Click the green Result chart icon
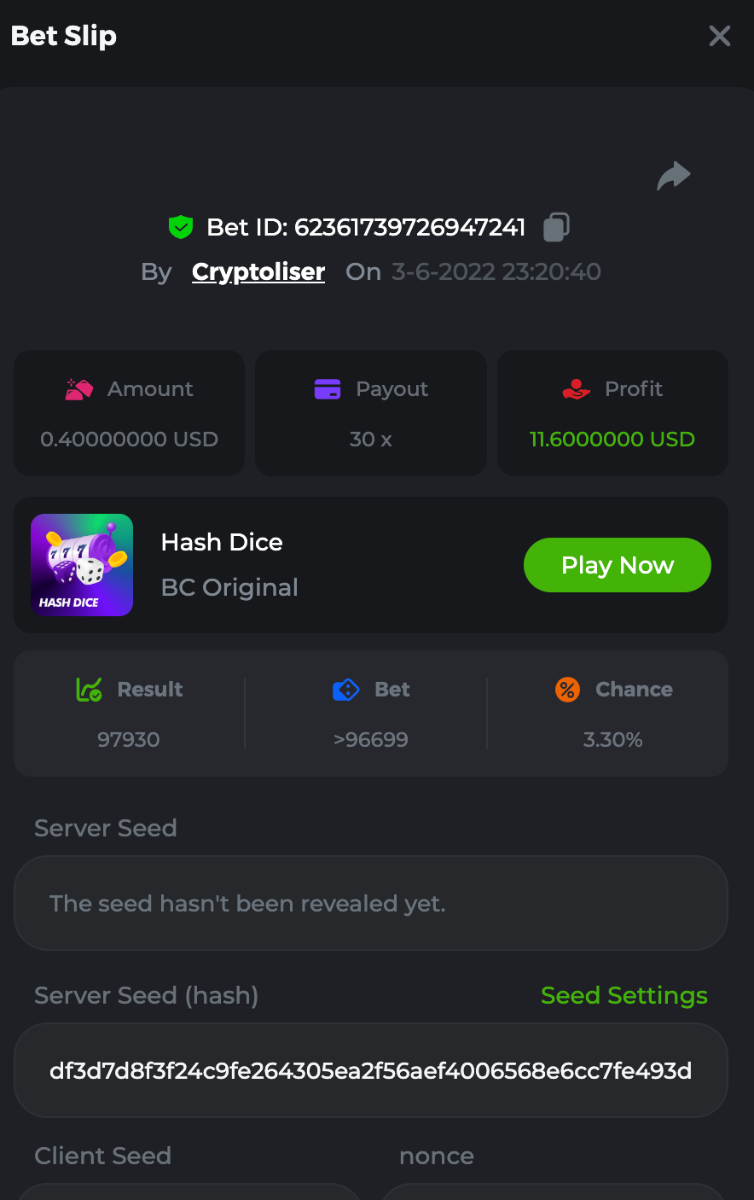 point(89,689)
